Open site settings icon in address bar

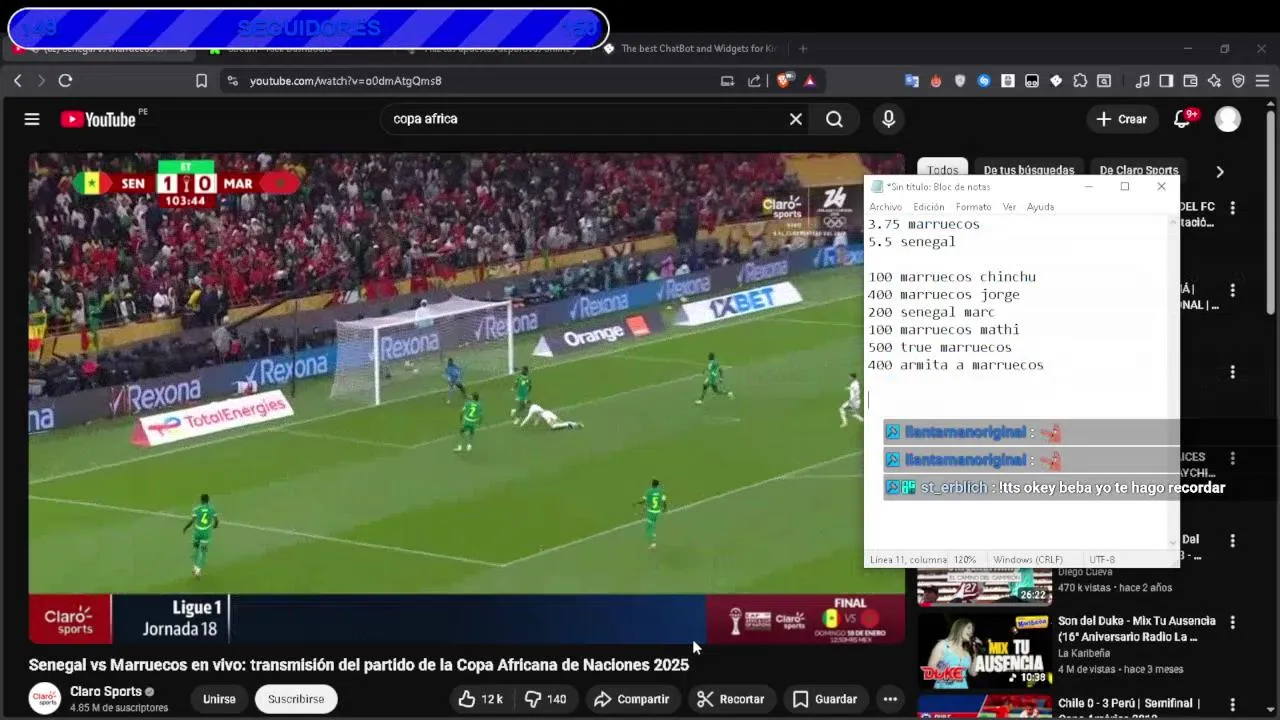tap(232, 81)
